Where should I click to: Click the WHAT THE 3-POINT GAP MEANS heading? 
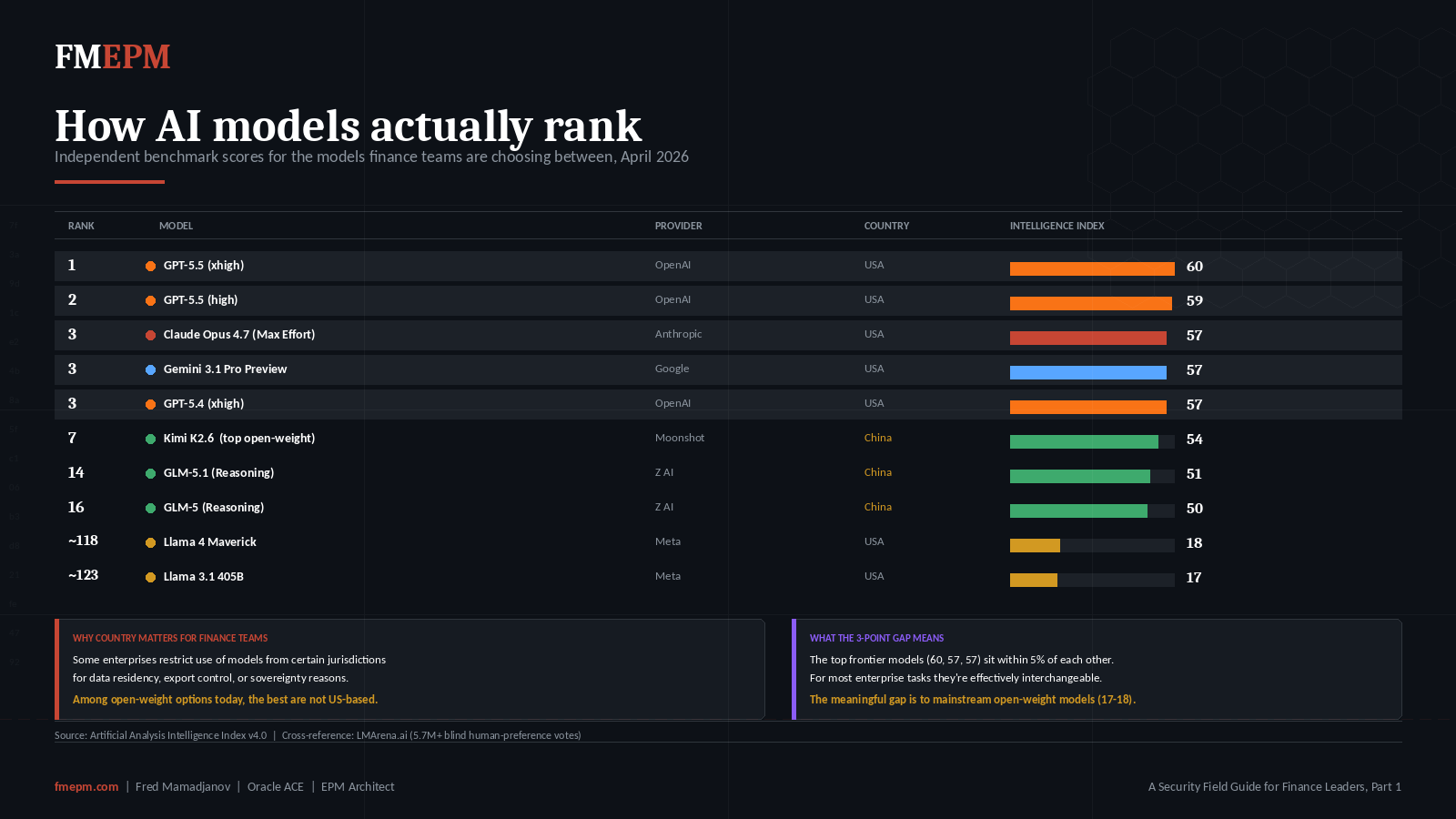tap(877, 638)
